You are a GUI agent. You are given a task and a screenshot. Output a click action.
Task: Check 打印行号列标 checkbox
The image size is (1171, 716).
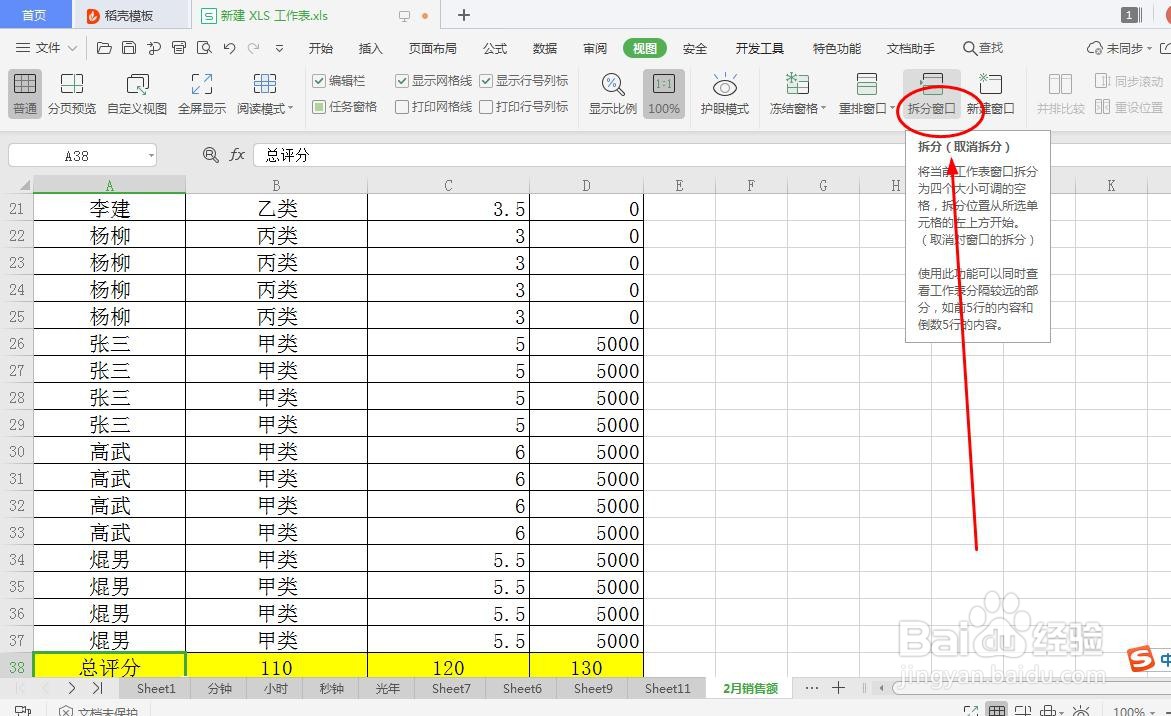pos(486,107)
